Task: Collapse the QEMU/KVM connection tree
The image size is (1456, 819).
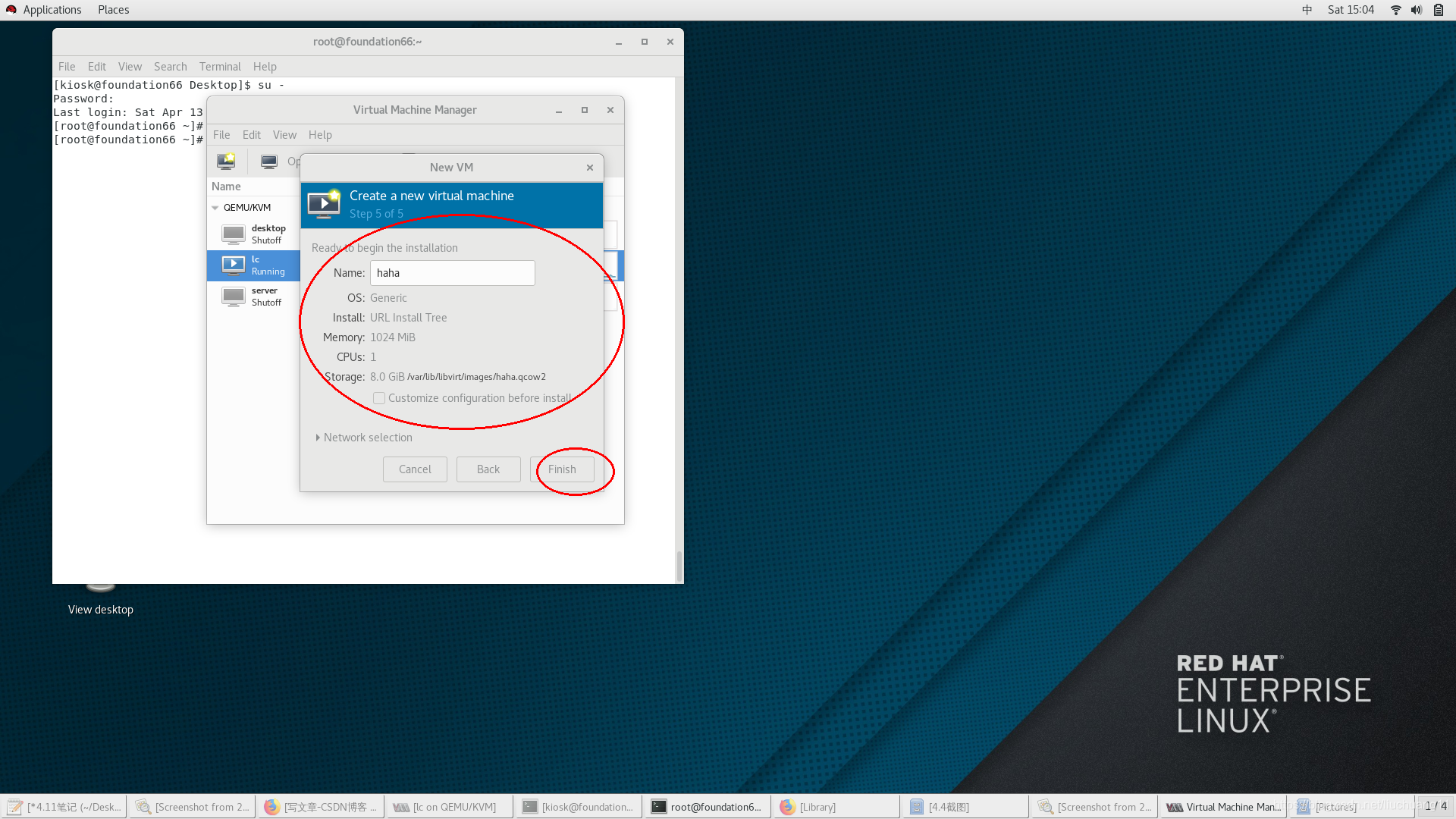Action: (215, 208)
